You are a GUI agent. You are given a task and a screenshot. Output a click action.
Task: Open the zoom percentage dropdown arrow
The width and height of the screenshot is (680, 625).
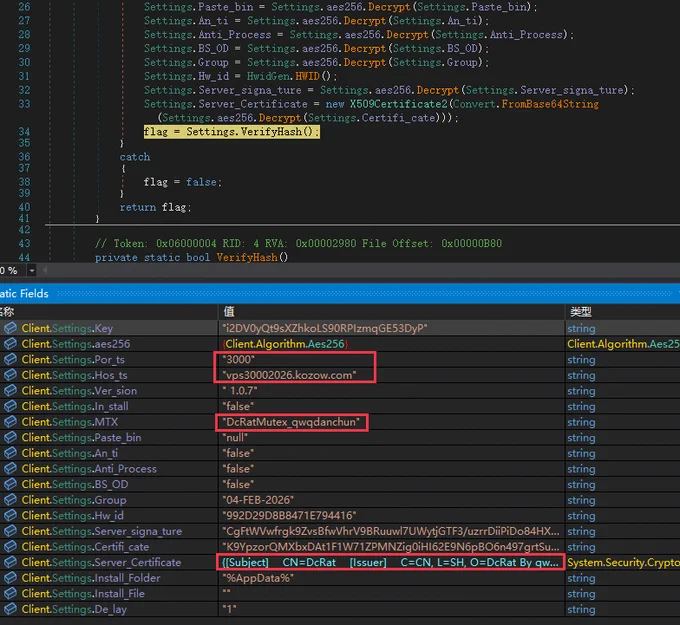tap(32, 271)
